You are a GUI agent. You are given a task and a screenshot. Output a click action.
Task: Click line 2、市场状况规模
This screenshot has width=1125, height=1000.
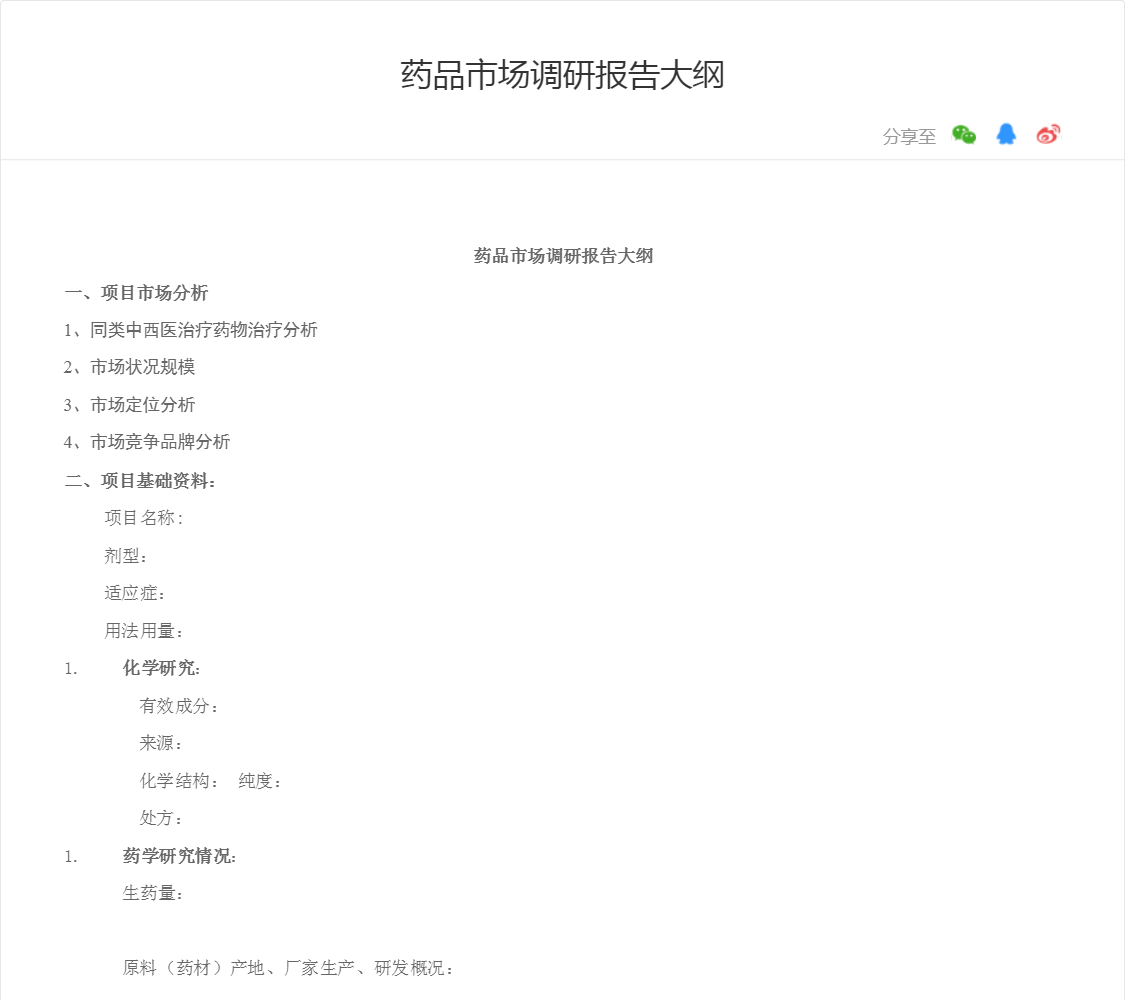pos(129,367)
